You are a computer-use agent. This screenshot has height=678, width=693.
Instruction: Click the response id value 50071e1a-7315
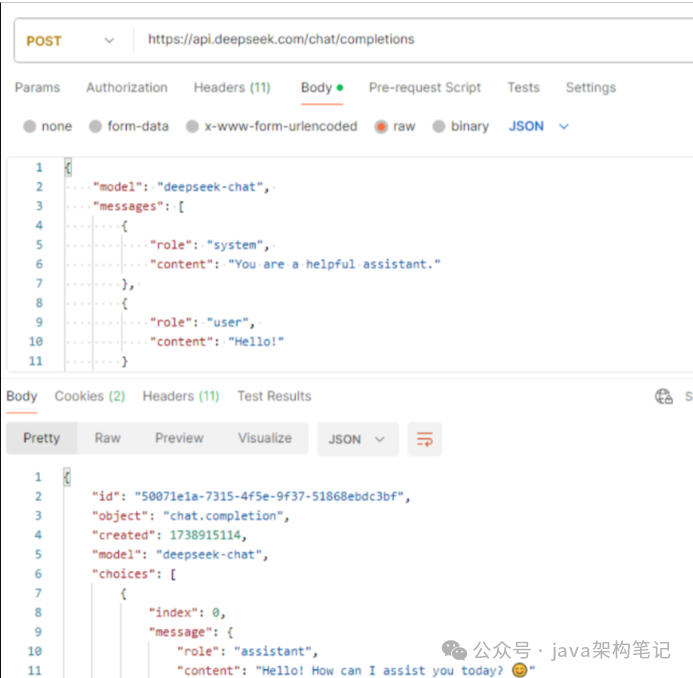(x=269, y=496)
